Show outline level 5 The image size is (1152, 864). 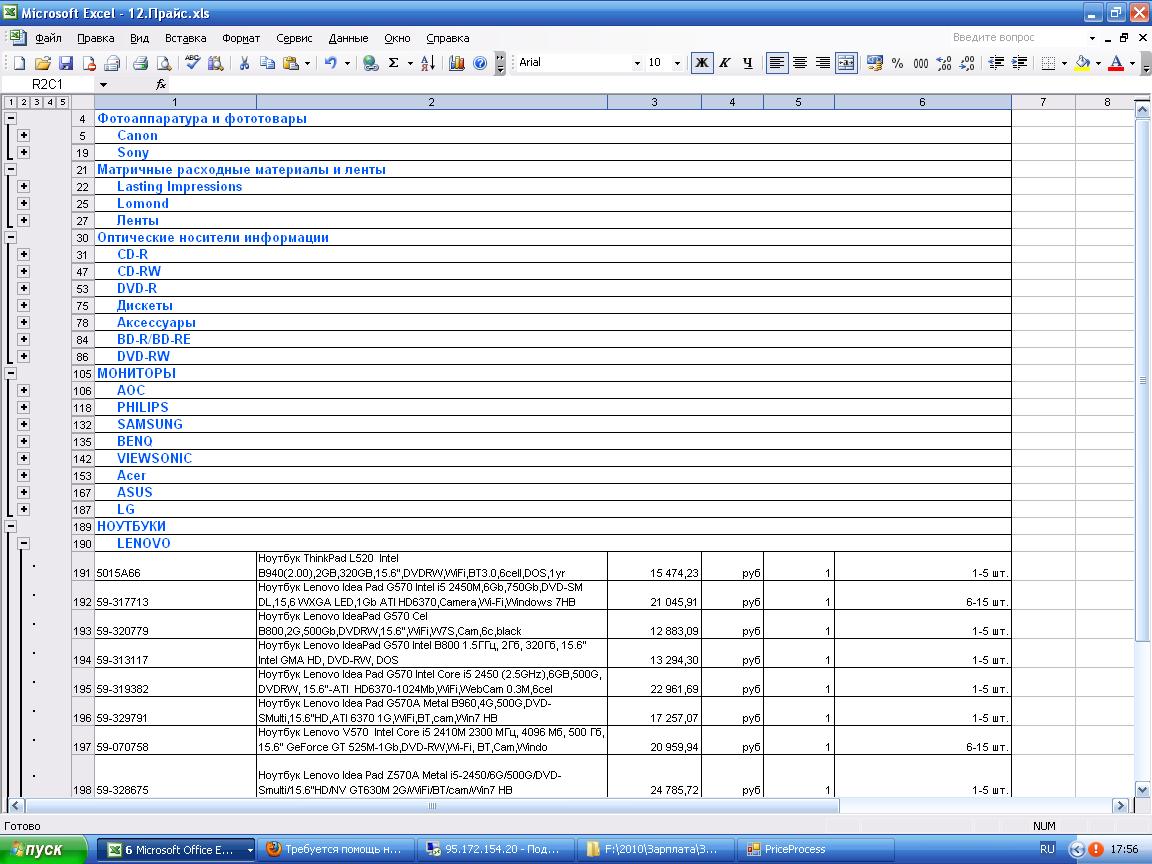[63, 102]
